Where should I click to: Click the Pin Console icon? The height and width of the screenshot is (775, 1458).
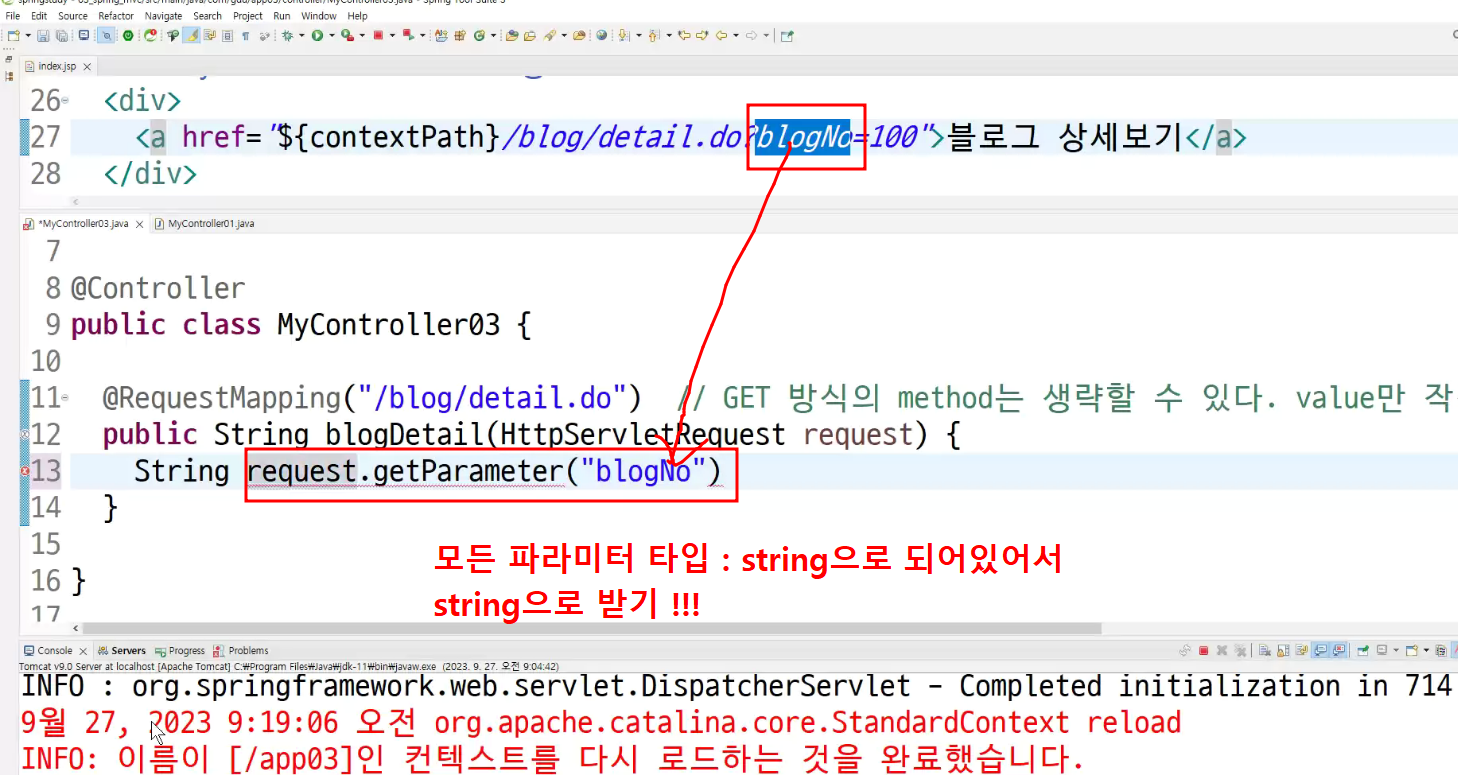[1363, 650]
